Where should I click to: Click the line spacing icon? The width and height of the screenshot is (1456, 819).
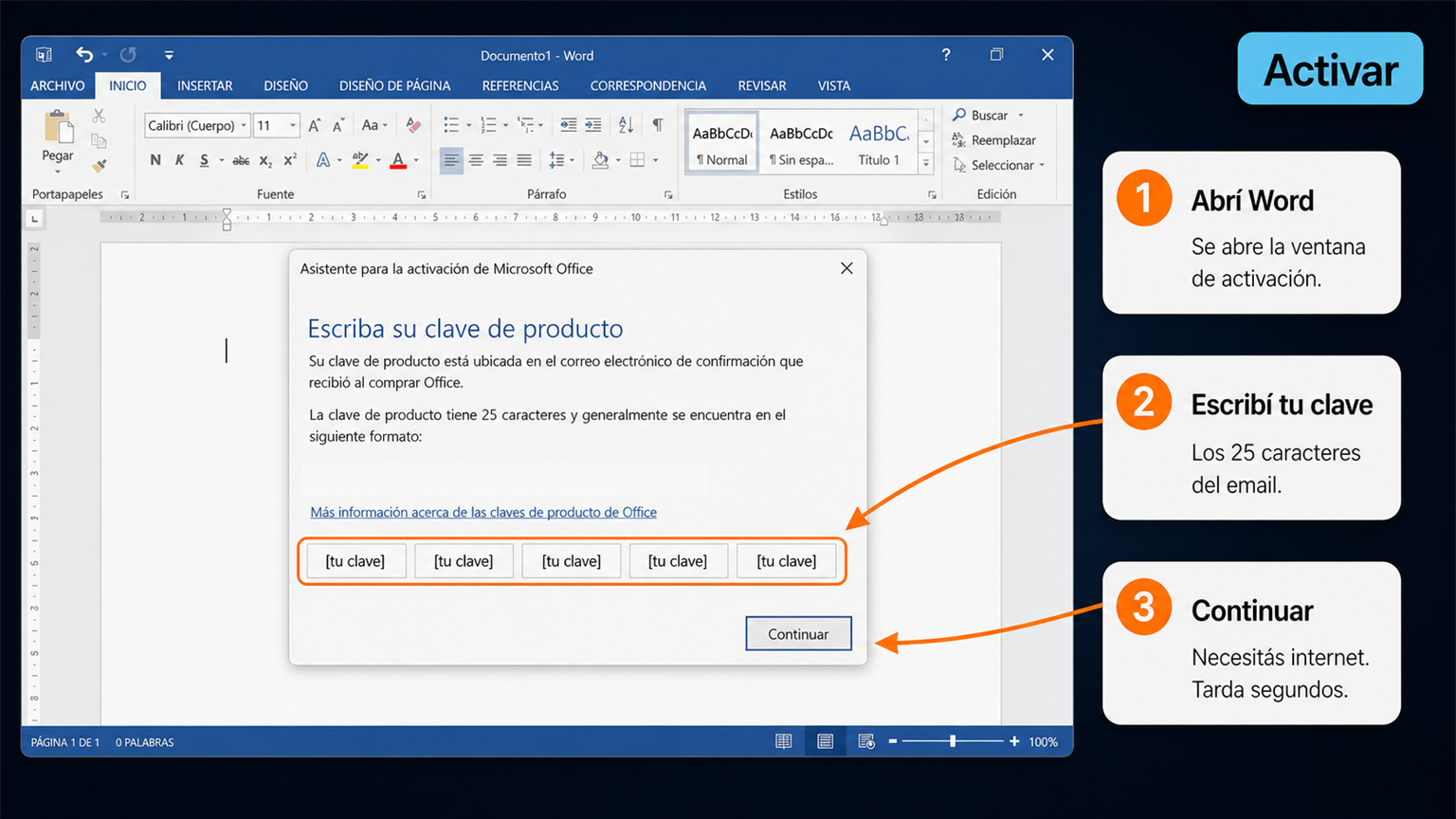tap(556, 160)
